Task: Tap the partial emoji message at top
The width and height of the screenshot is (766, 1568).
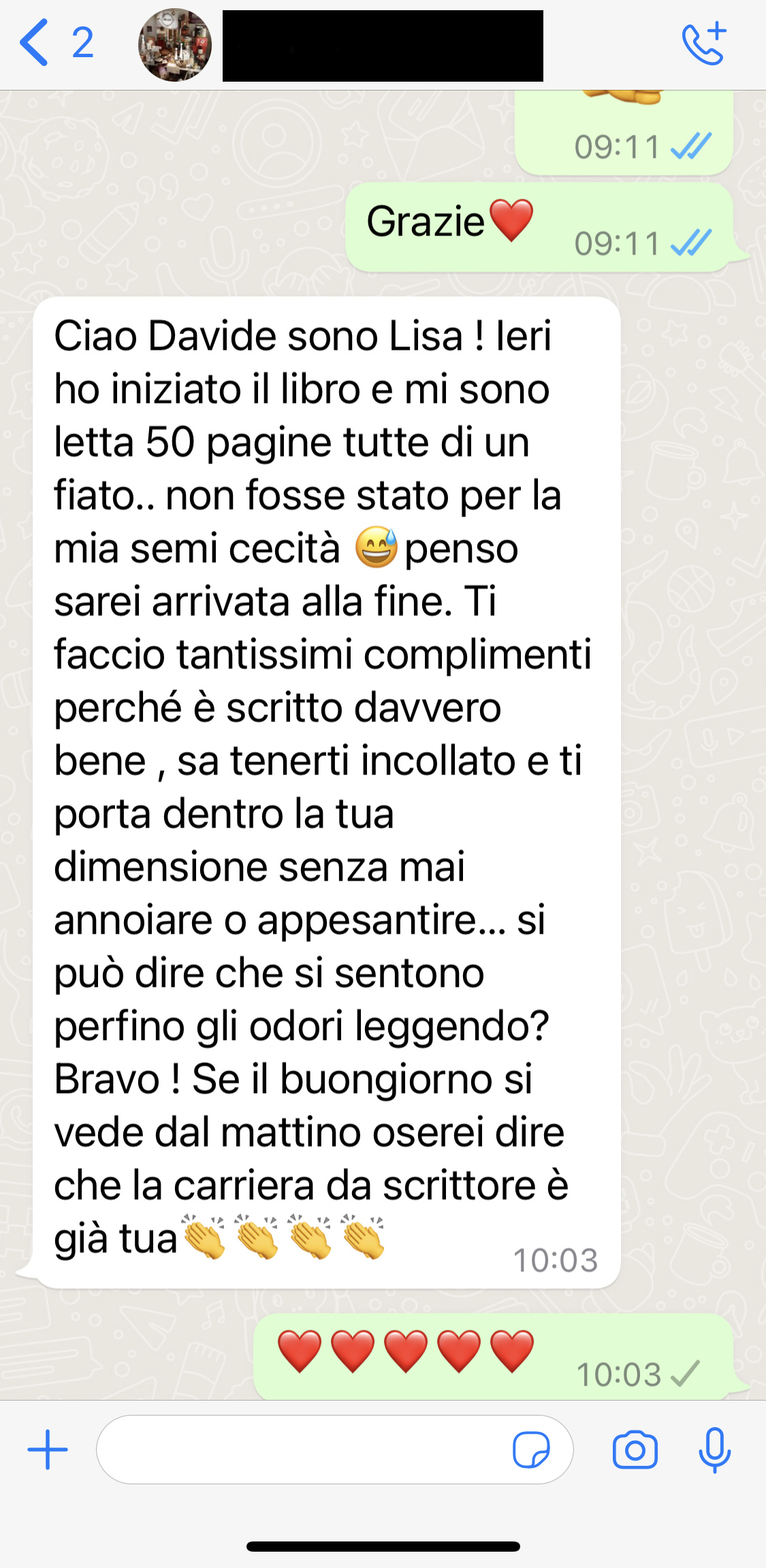Action: 624,132
